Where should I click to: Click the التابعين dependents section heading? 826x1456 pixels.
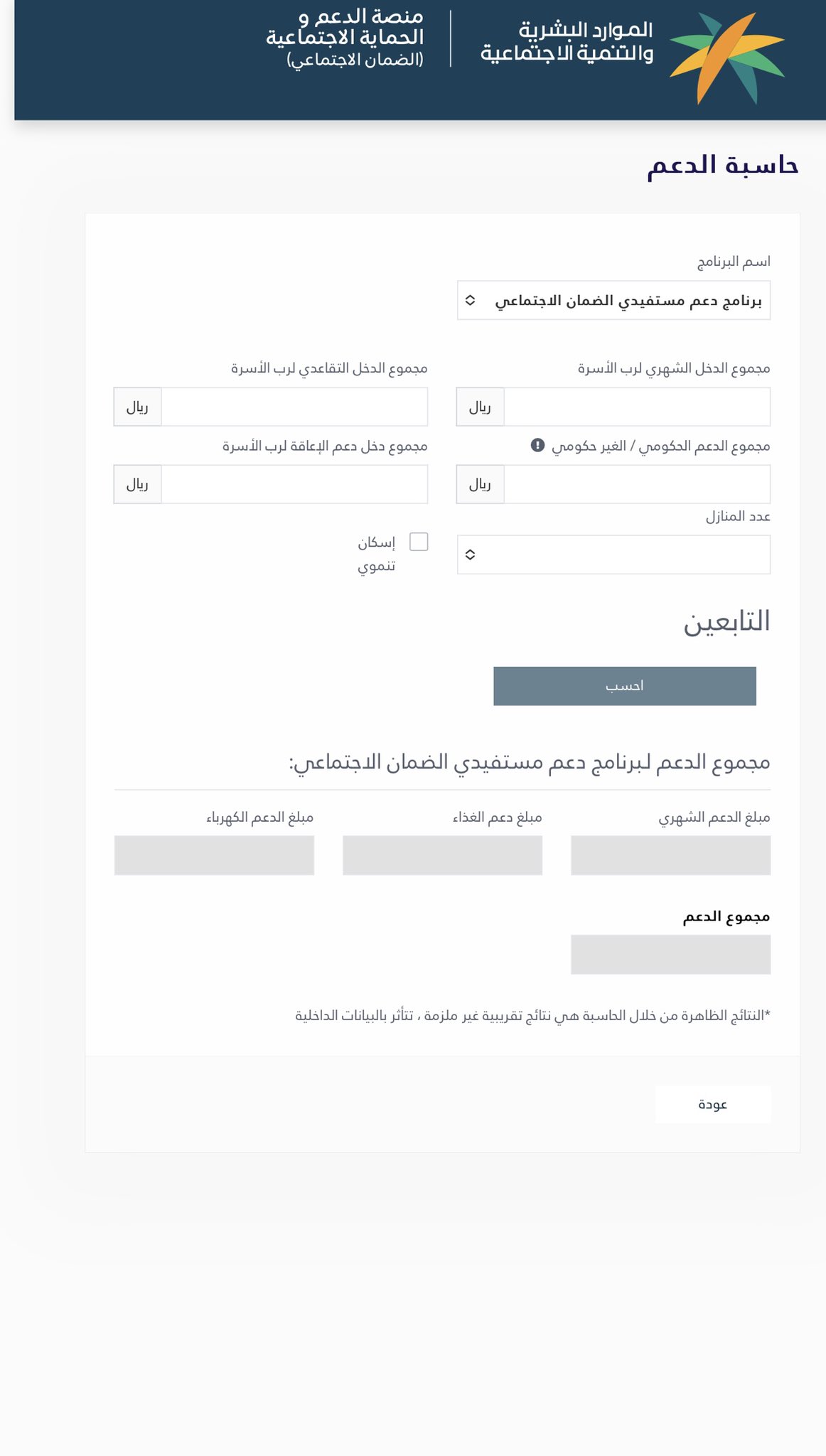[726, 621]
